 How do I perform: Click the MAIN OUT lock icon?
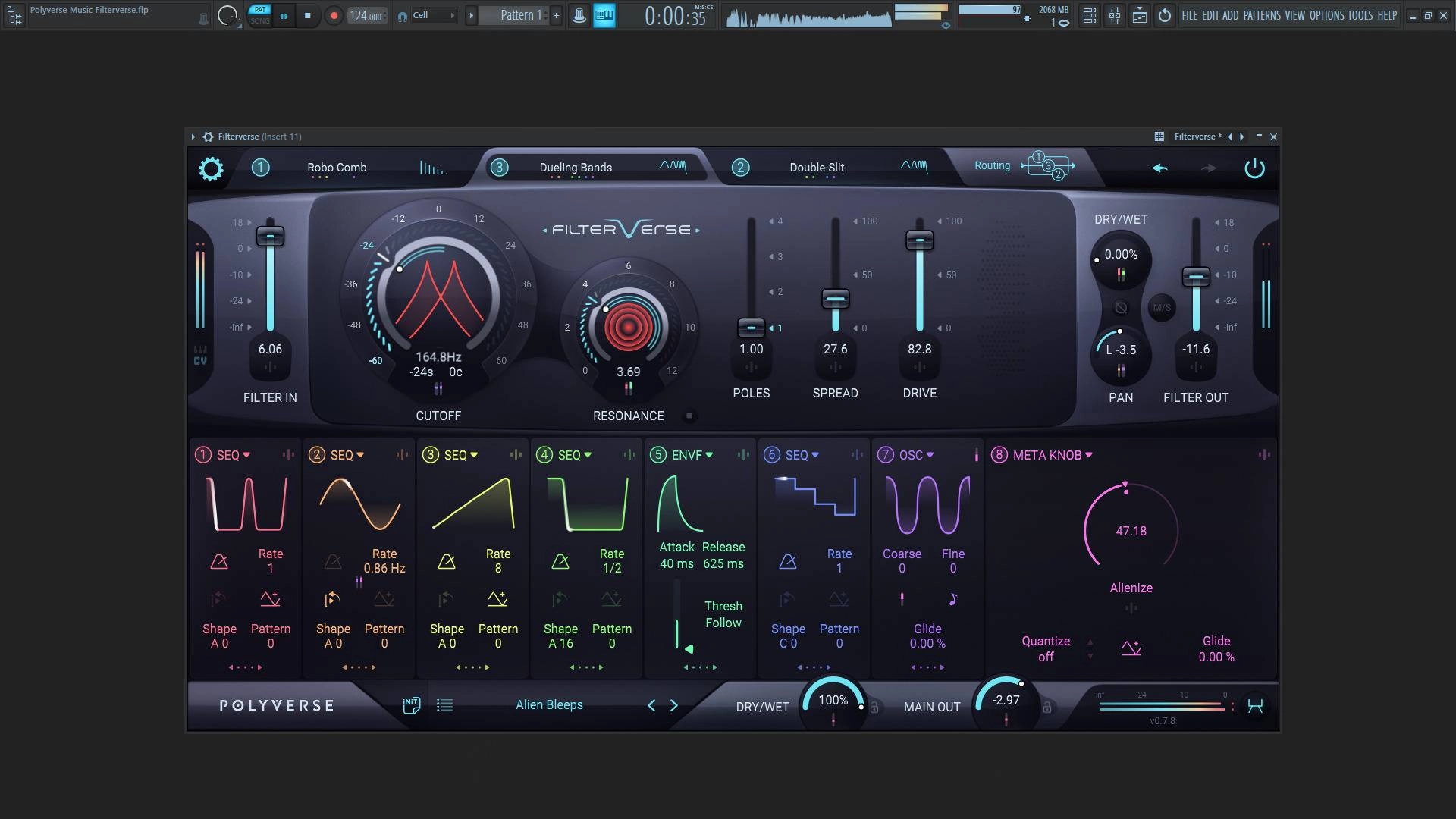pyautogui.click(x=1047, y=708)
